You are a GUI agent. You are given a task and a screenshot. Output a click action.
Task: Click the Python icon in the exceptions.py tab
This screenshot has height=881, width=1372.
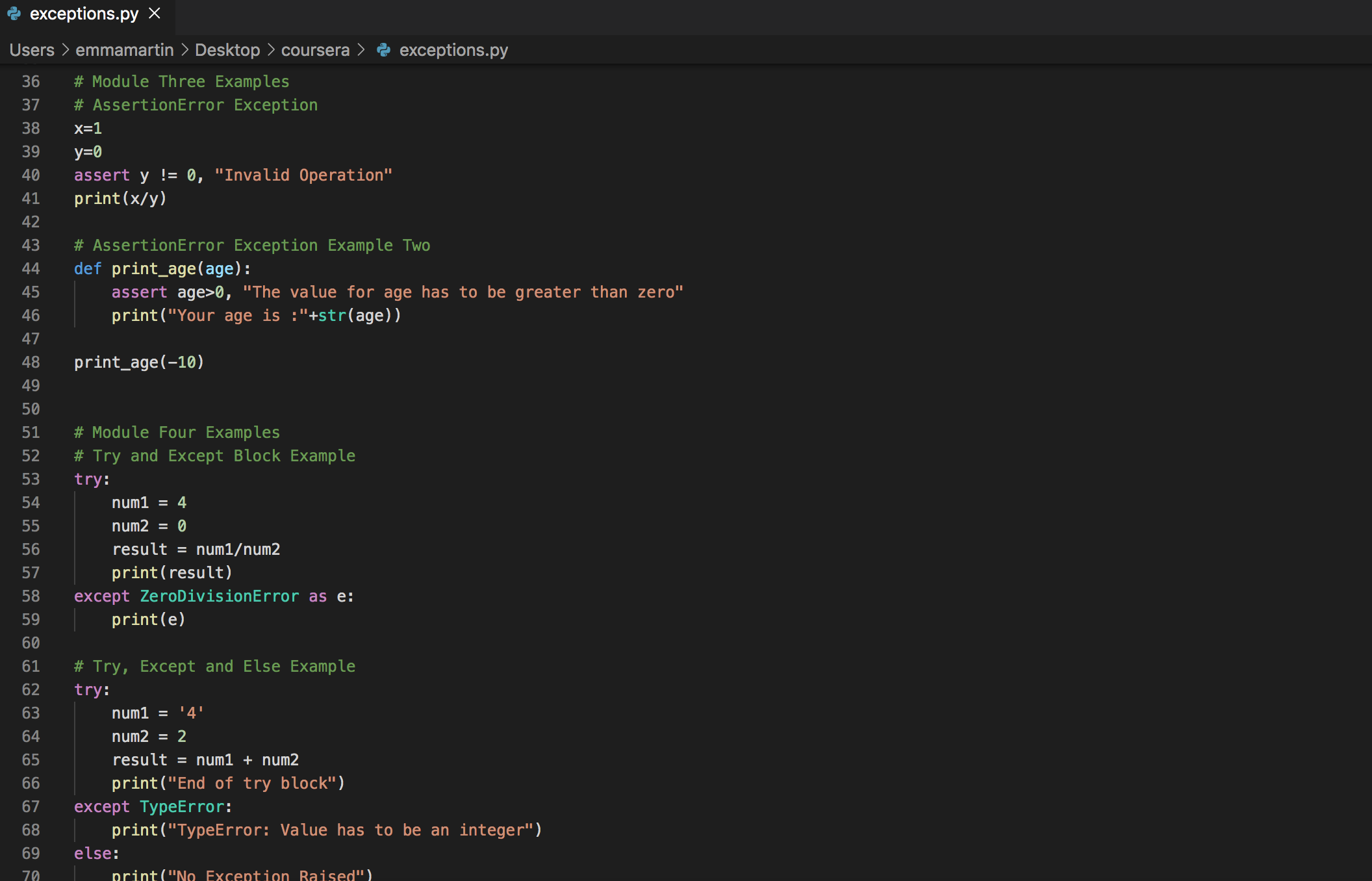14,13
